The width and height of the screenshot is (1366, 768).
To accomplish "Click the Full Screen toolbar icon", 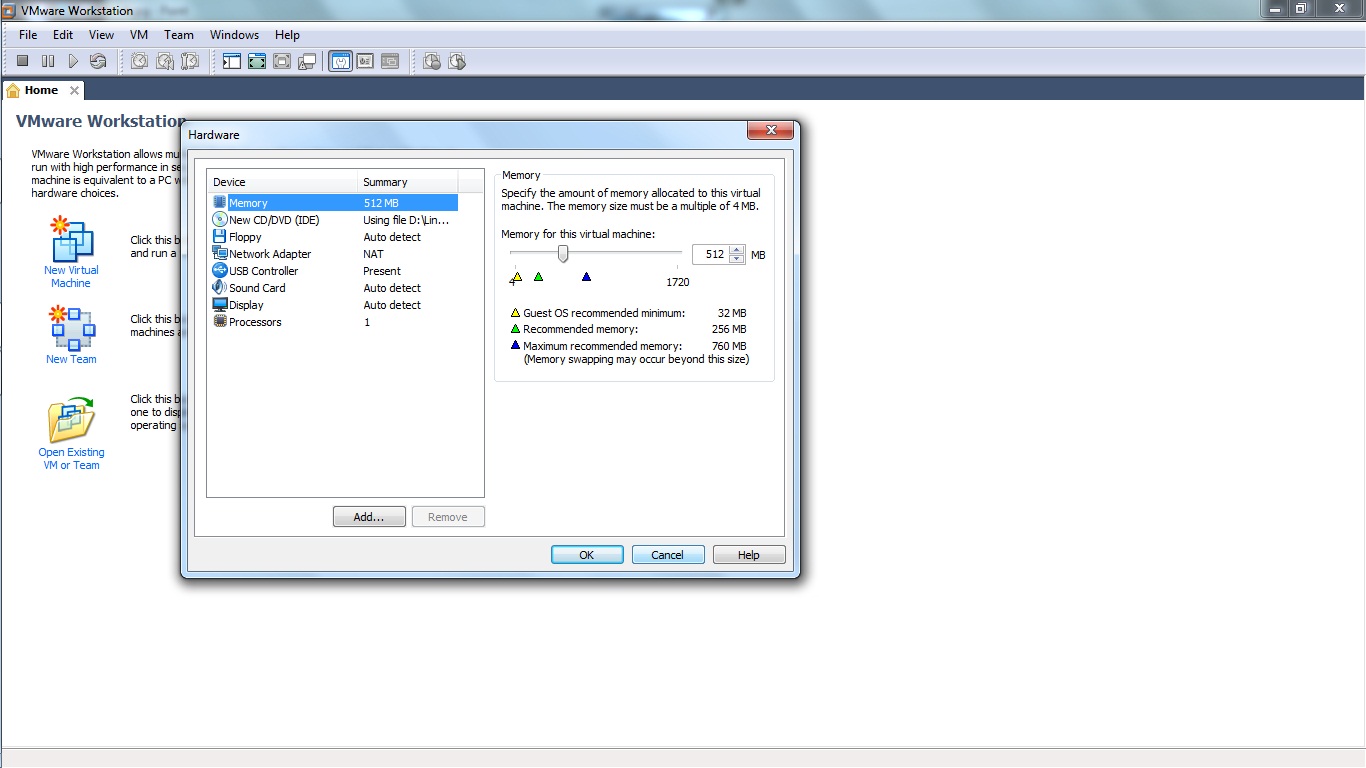I will [x=257, y=61].
